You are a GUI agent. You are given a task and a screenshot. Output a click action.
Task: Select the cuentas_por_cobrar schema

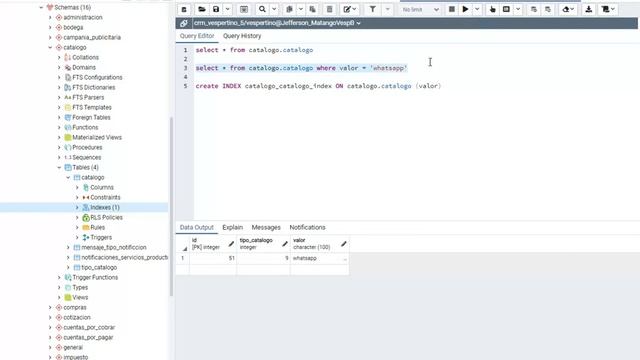[89, 327]
